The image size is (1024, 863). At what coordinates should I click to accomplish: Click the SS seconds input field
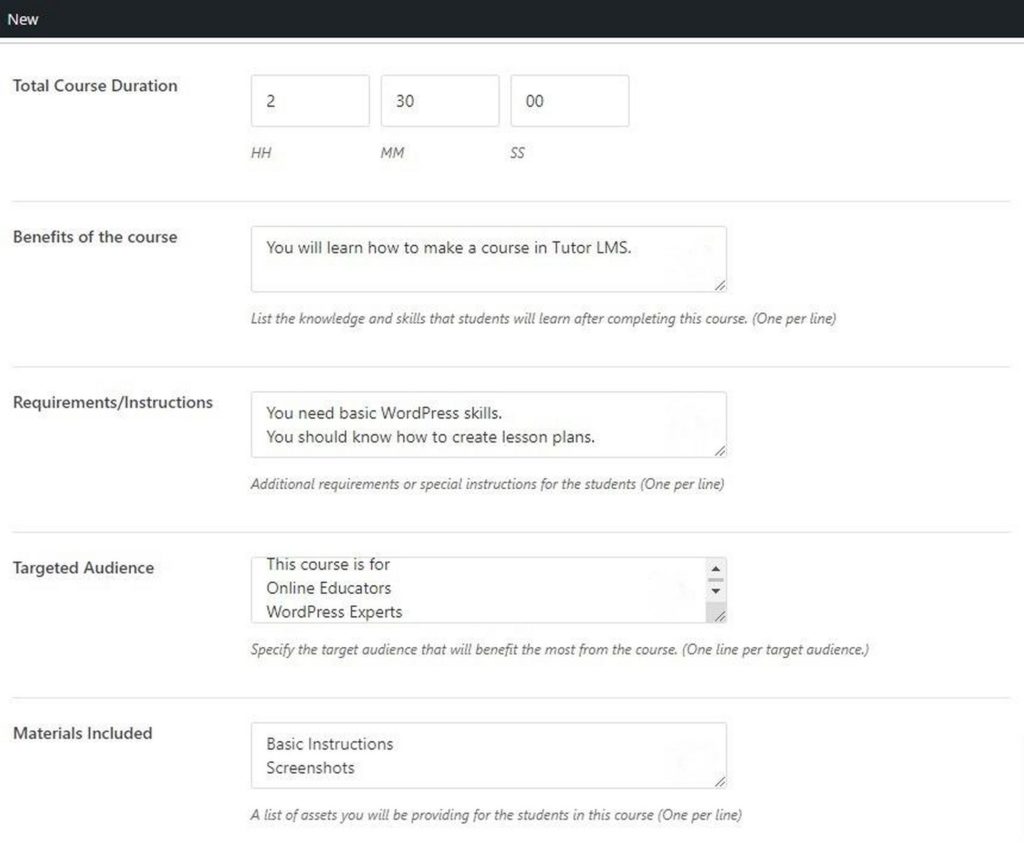click(570, 100)
